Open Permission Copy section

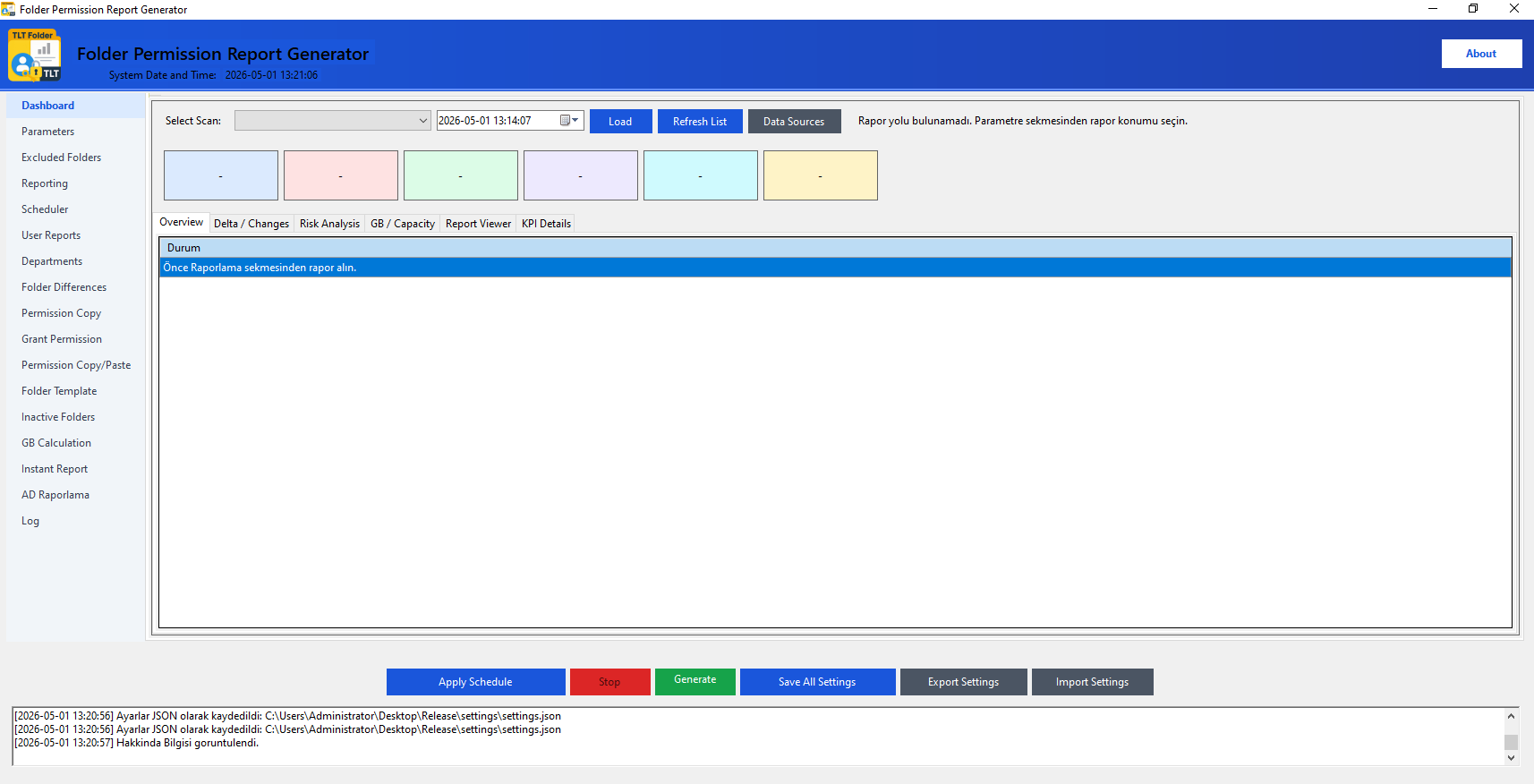click(75, 313)
